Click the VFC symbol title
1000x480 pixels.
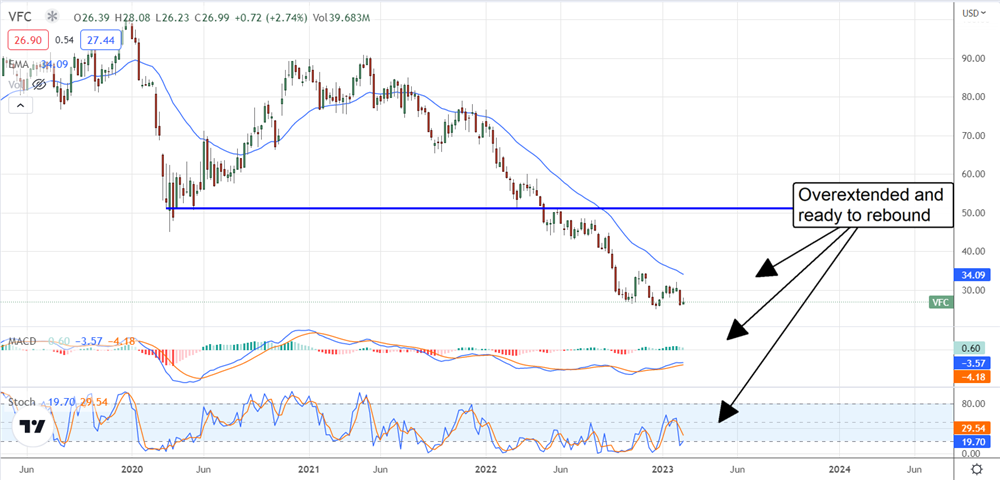[21, 18]
